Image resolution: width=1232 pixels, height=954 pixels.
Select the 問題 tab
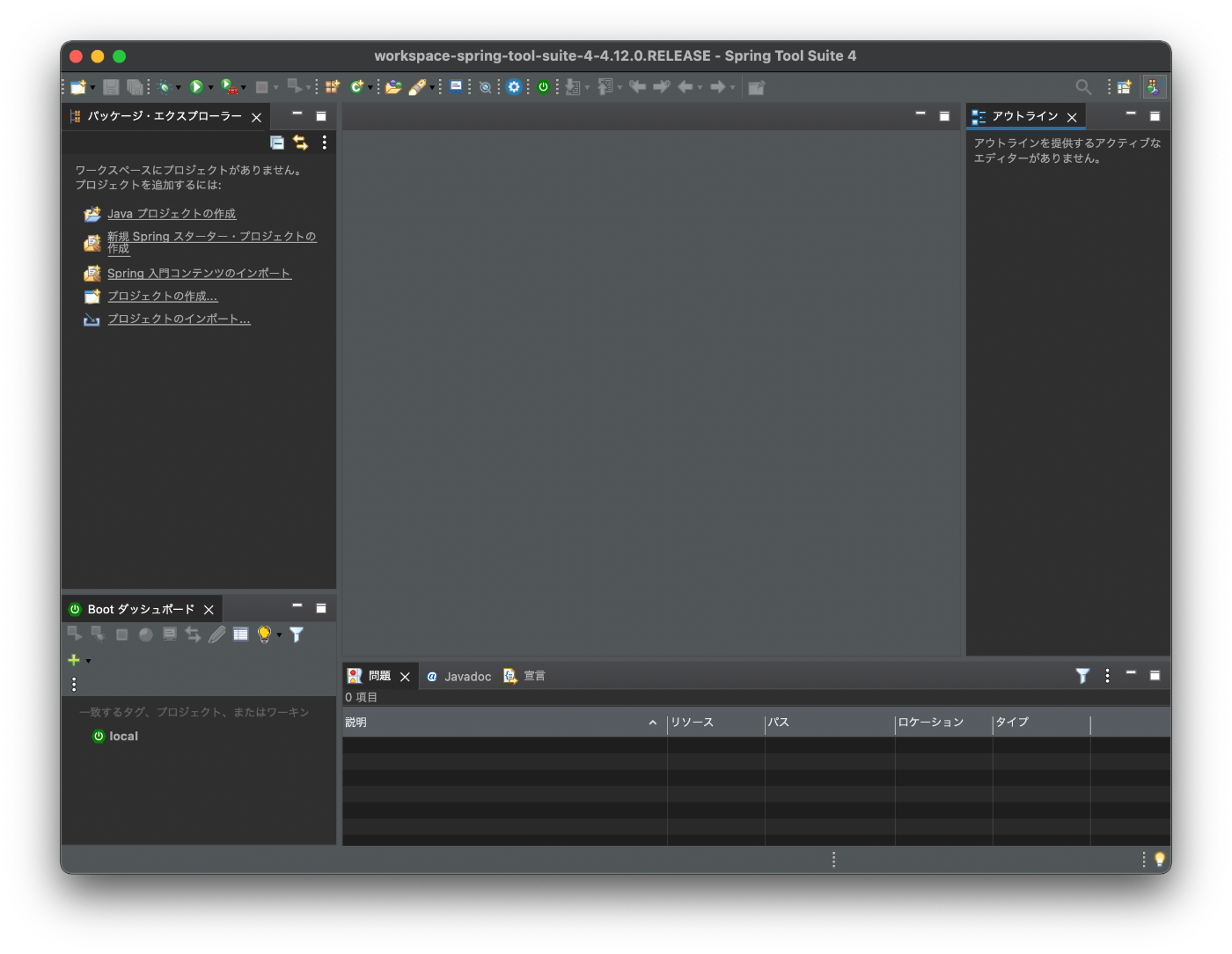point(379,676)
